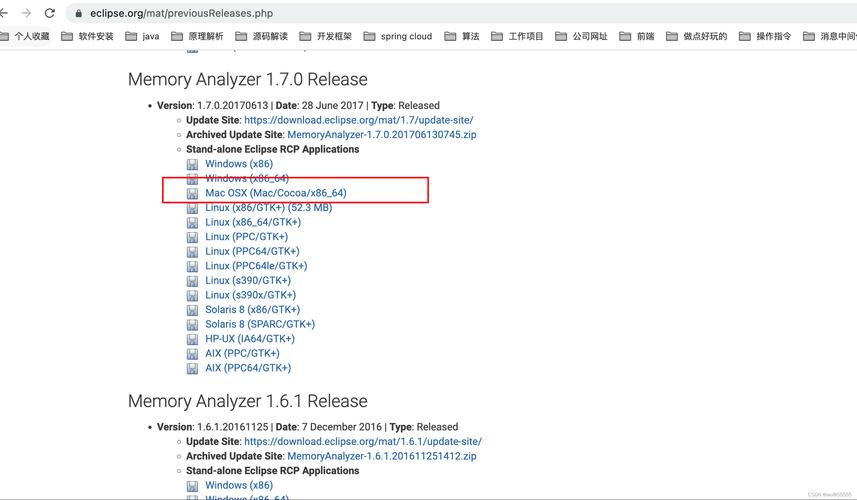Open the 软件安装 bookmark folder
This screenshot has width=857, height=500.
pyautogui.click(x=87, y=36)
